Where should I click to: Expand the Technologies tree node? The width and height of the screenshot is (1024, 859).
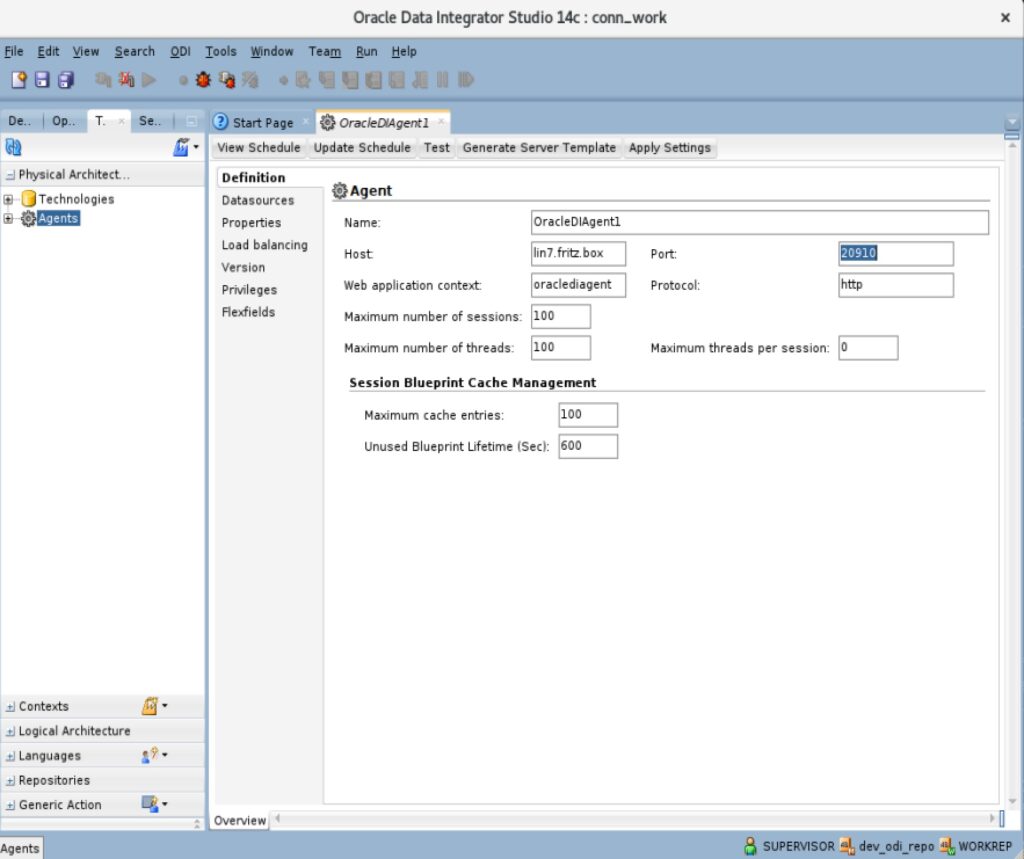[x=8, y=199]
